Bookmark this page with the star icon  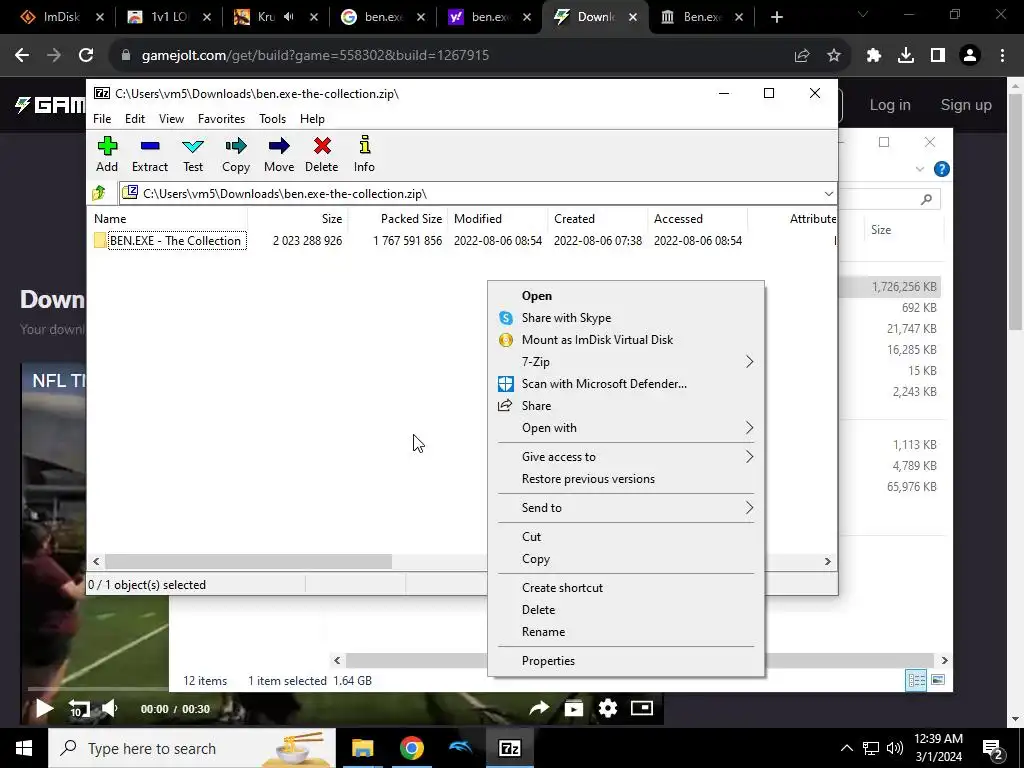point(834,56)
